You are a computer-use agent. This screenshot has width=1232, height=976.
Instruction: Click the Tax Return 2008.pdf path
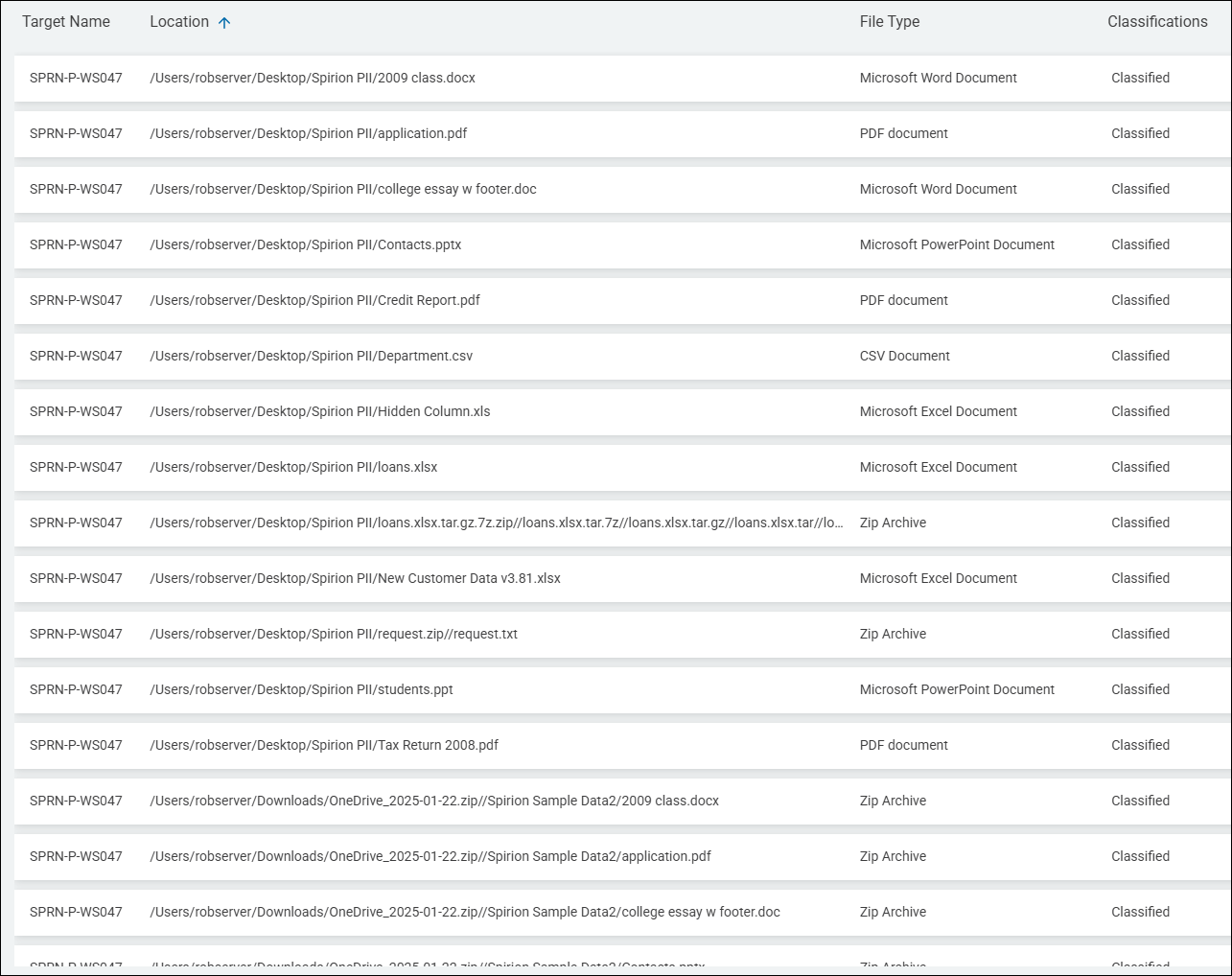coord(324,746)
